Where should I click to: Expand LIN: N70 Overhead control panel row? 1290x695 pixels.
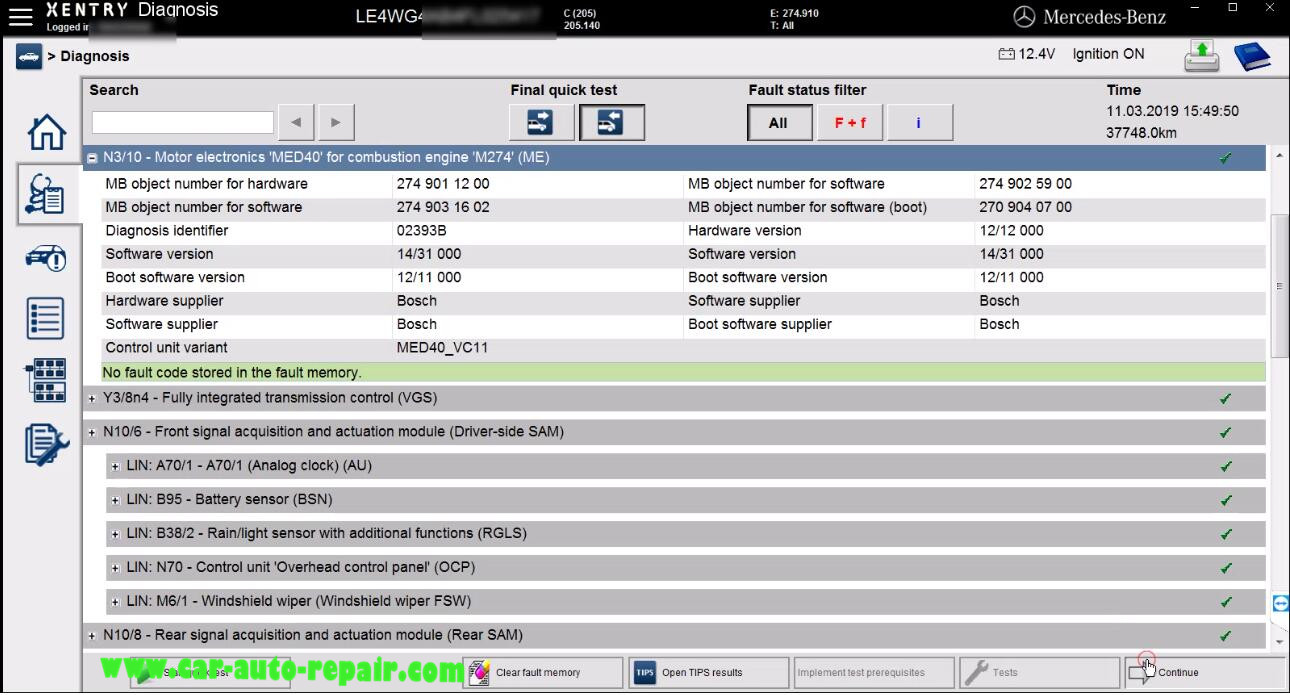coord(116,568)
